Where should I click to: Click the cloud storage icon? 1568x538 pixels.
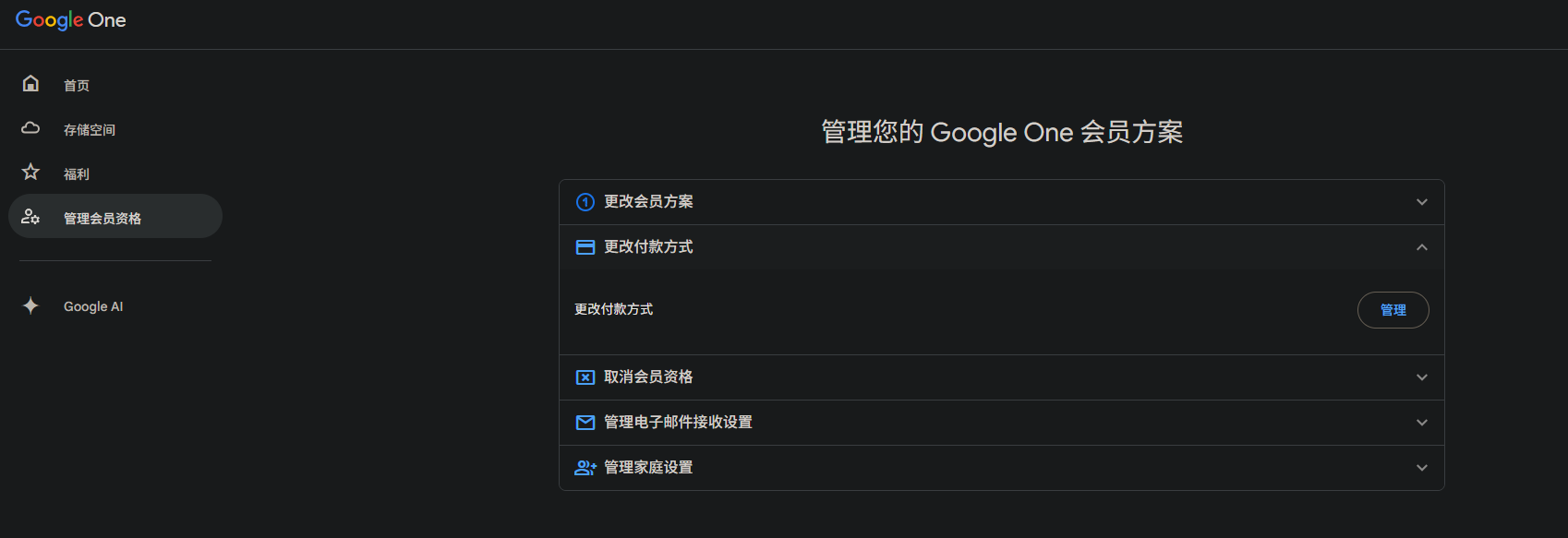pos(30,128)
